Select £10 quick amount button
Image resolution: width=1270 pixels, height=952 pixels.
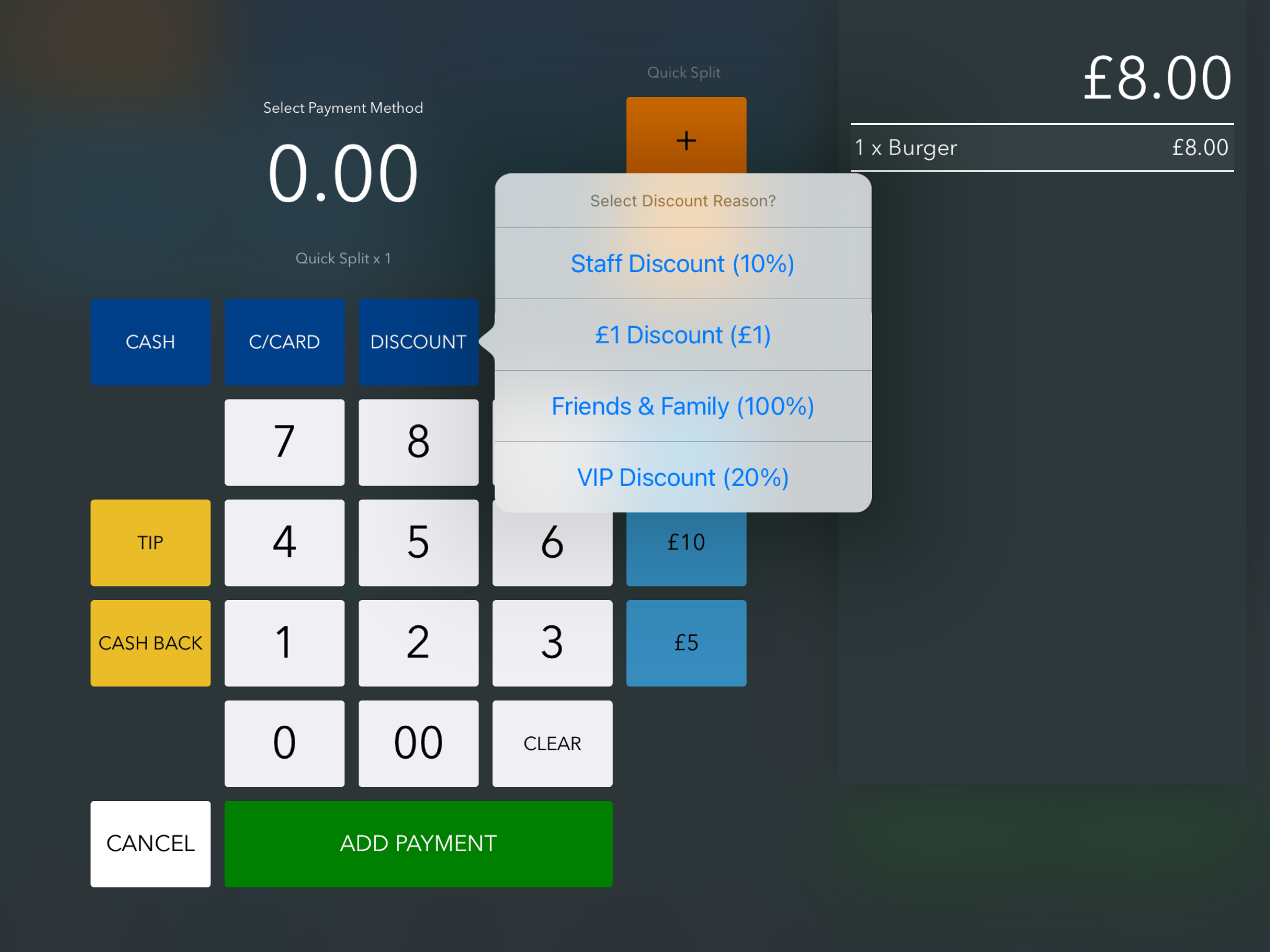tap(686, 542)
